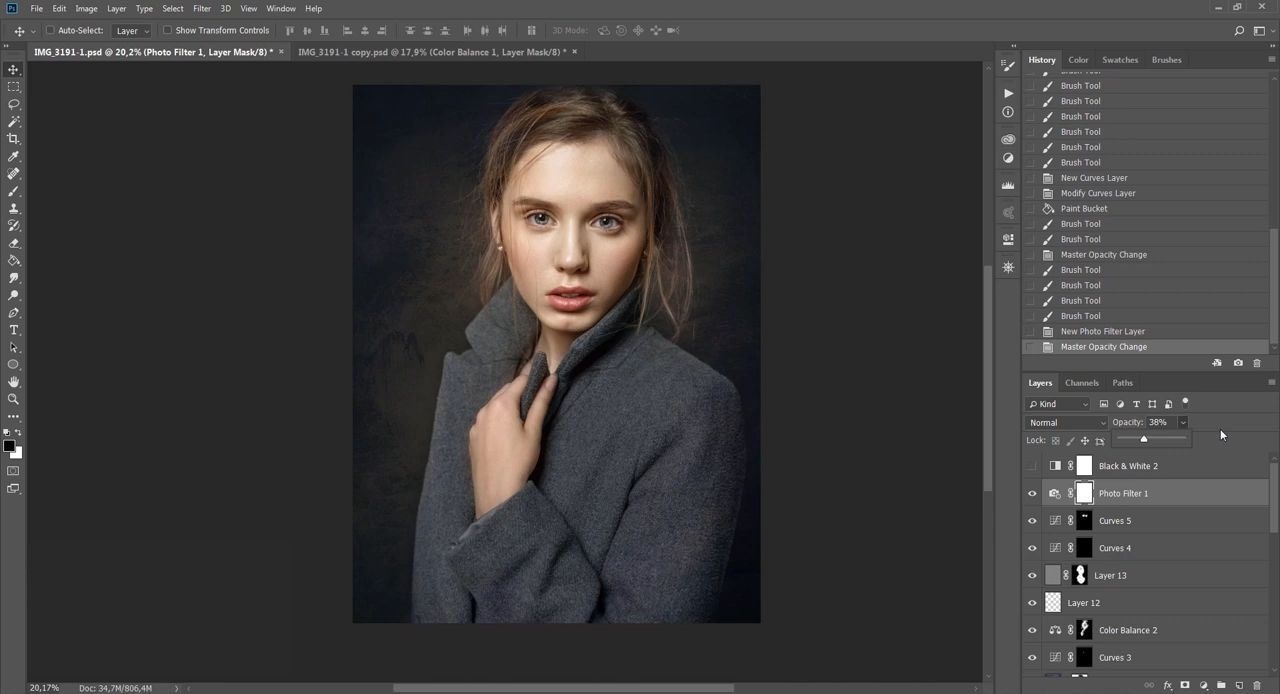Select the Eraser tool
Image resolution: width=1280 pixels, height=694 pixels.
[13, 243]
